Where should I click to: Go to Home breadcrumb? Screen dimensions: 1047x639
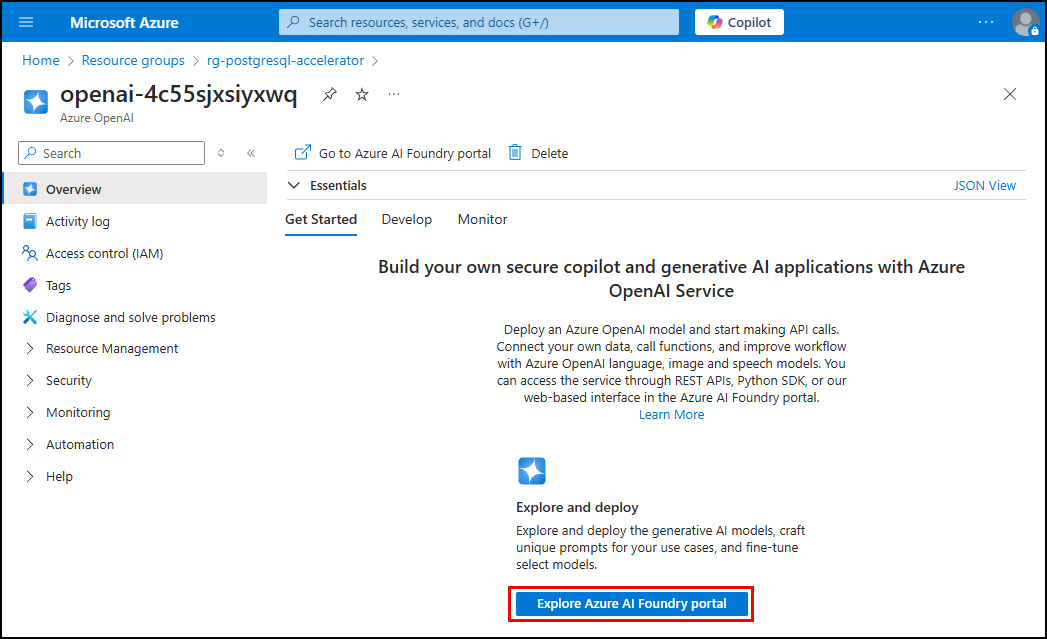click(41, 60)
